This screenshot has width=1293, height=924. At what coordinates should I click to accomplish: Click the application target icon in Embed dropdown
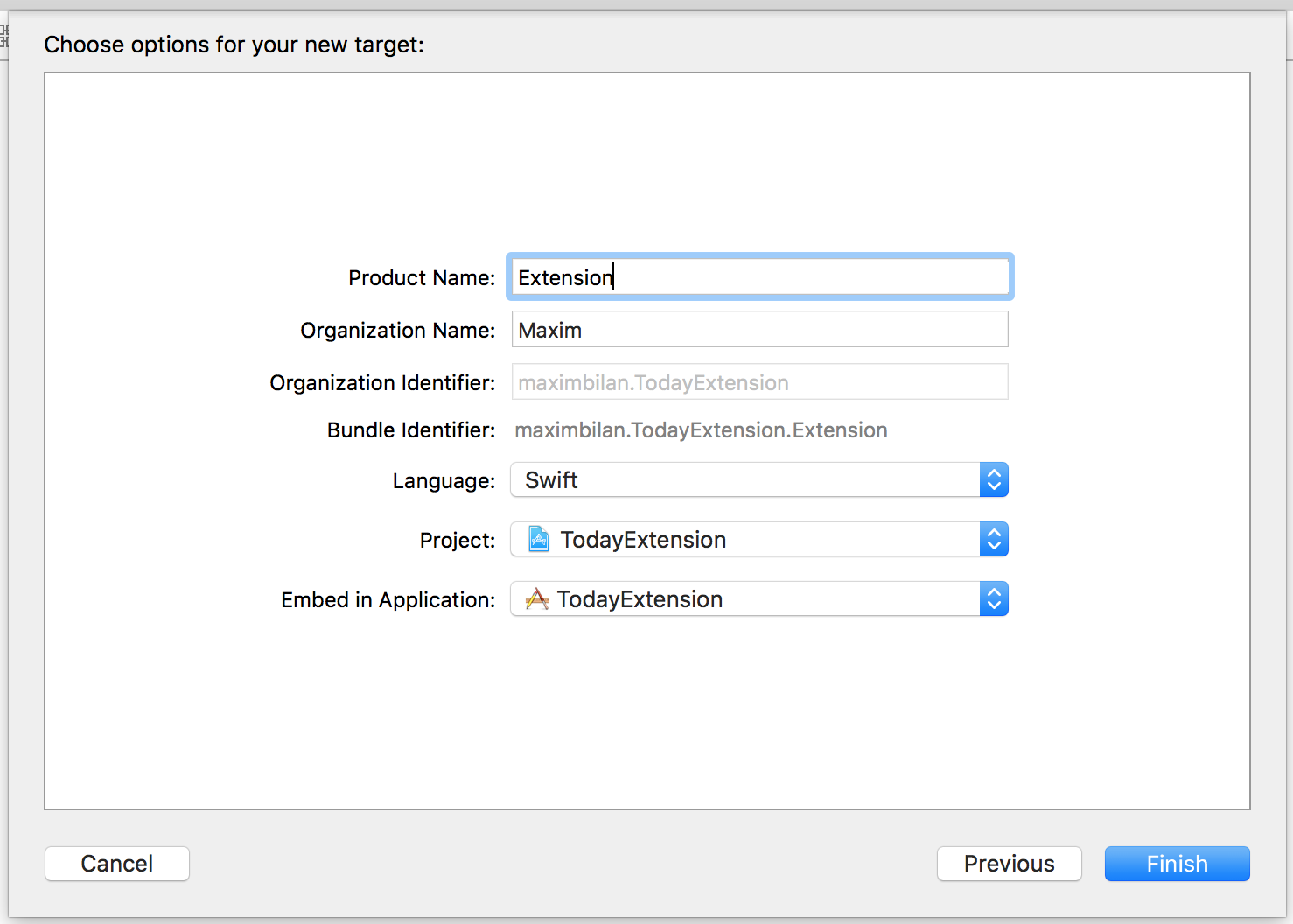click(537, 599)
